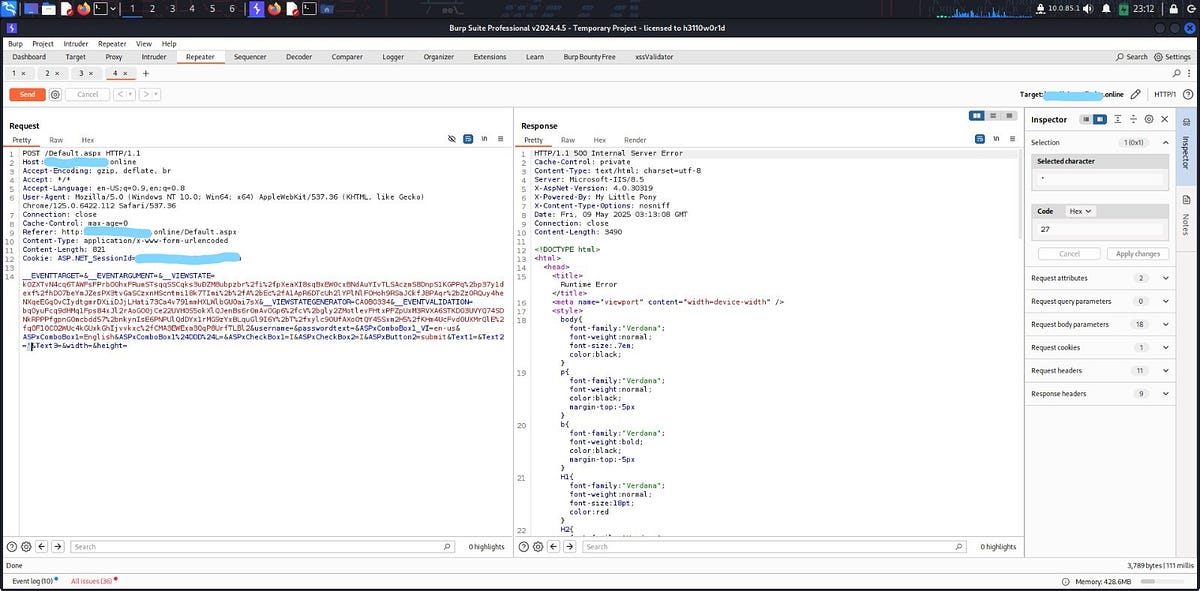
Task: Open Repeater help question mark icon
Action: (x=1186, y=94)
